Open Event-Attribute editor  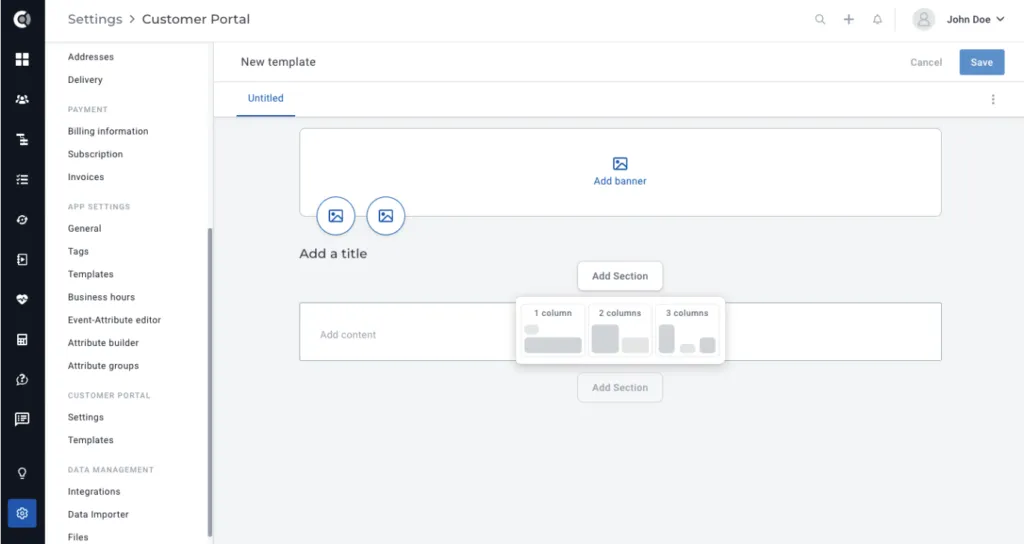[114, 320]
